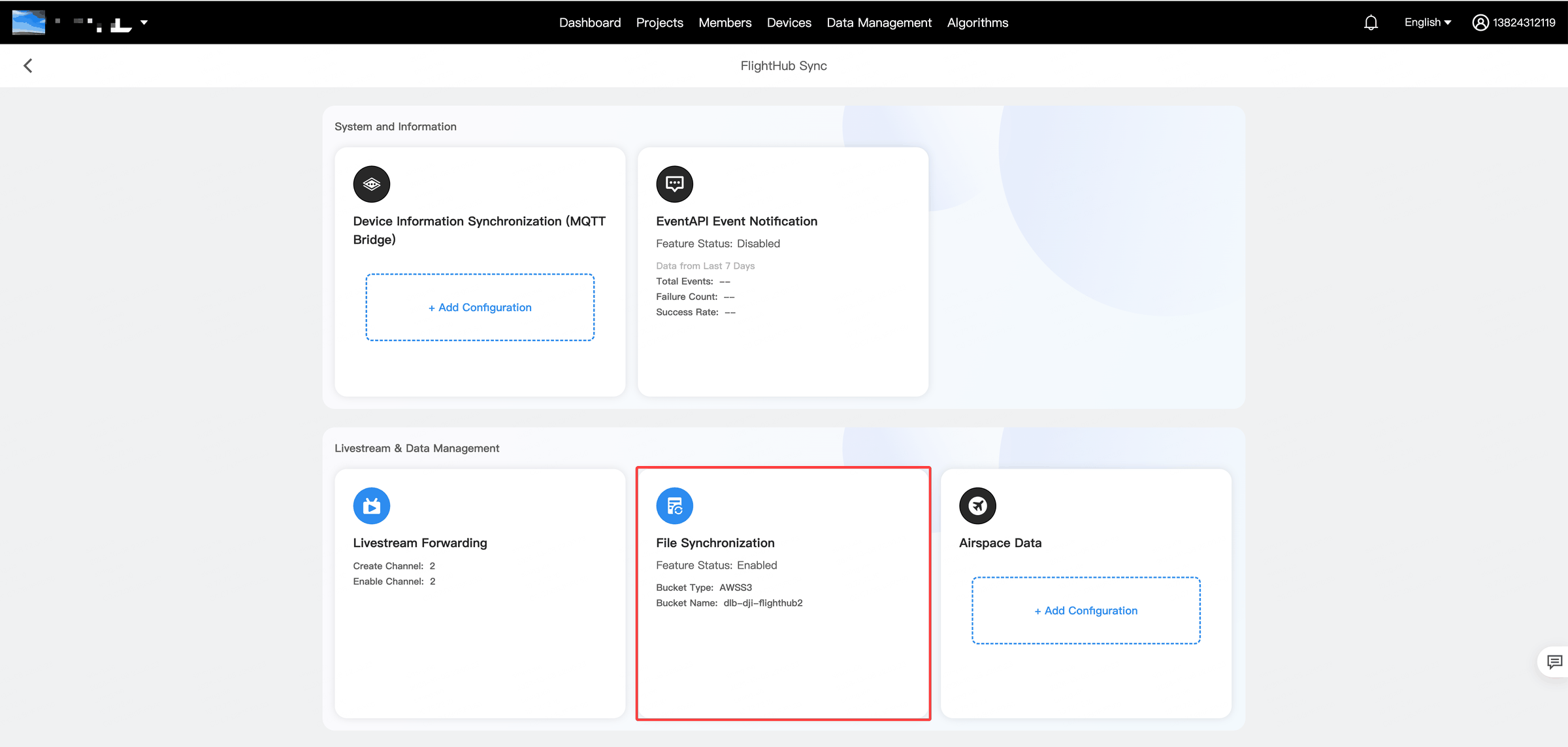Click the 'FlightHub Sync' page title
The height and width of the screenshot is (747, 1568).
[x=783, y=65]
